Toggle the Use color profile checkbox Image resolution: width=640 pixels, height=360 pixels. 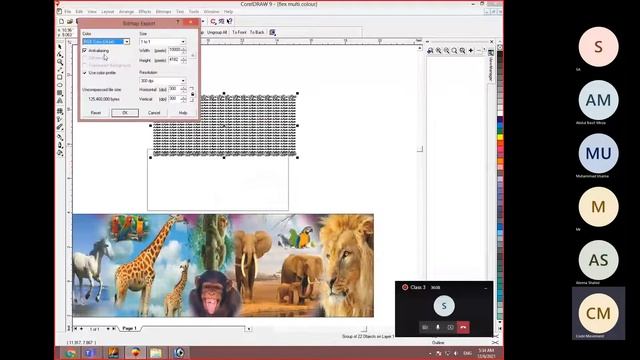[85, 73]
